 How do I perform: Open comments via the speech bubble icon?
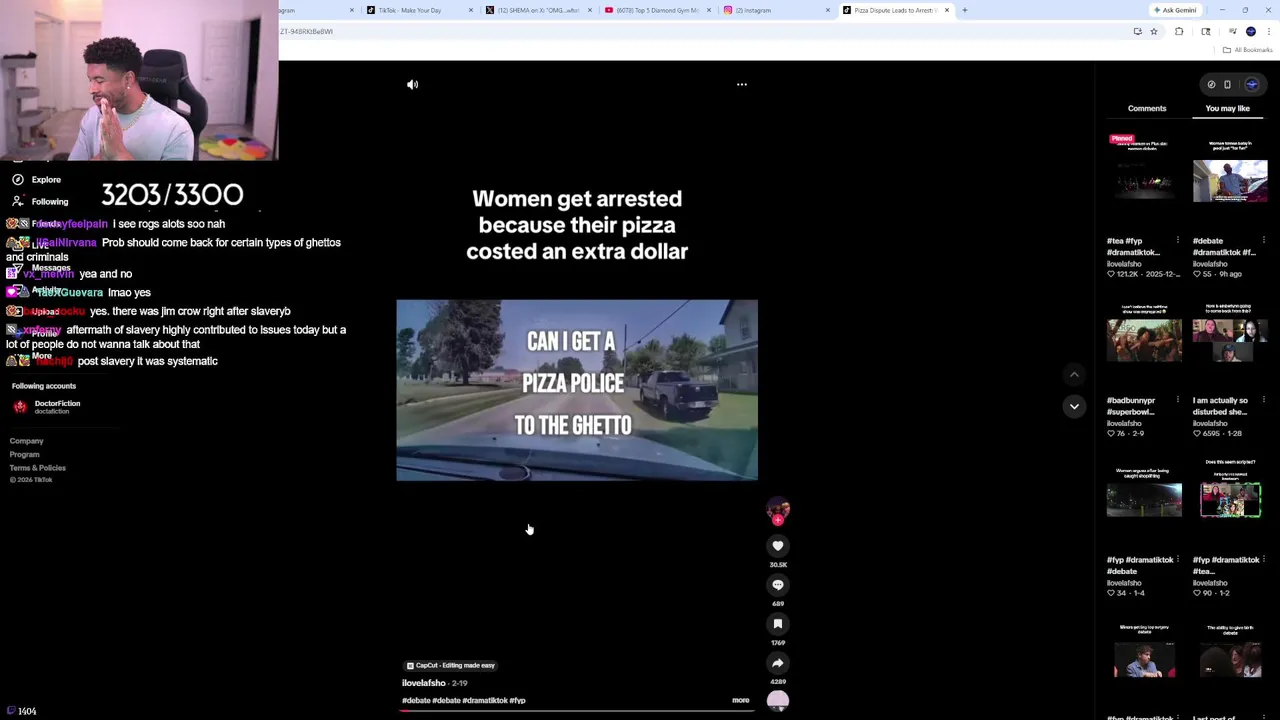778,585
